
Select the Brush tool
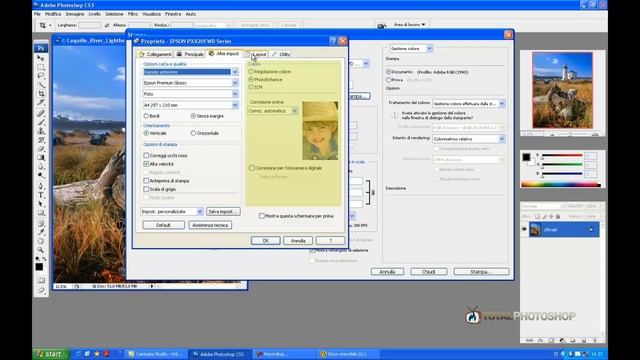pyautogui.click(x=41, y=122)
